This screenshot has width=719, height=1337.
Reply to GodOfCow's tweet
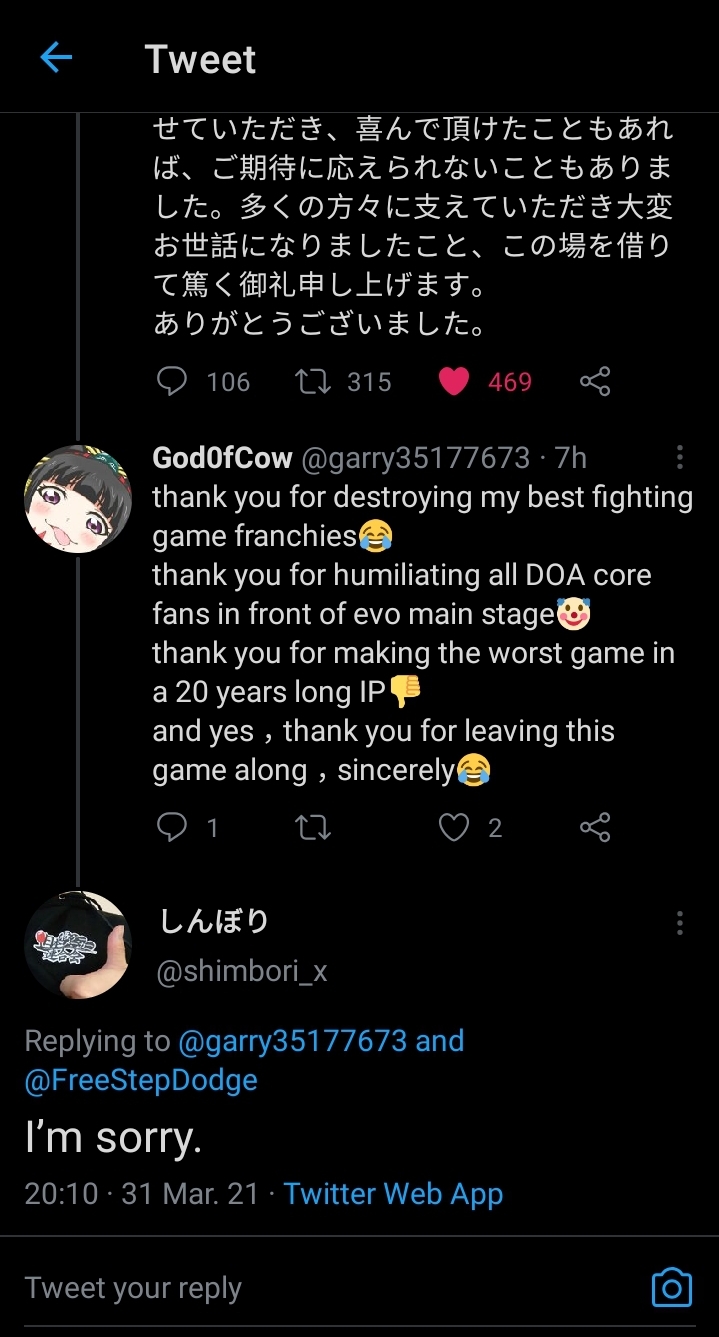click(173, 827)
